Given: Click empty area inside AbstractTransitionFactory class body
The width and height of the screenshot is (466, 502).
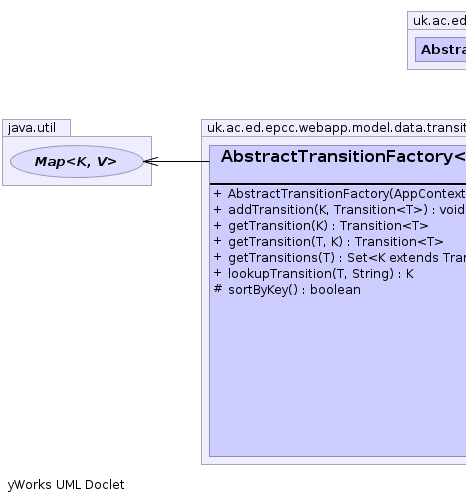Looking at the screenshot, I should pos(337,377).
